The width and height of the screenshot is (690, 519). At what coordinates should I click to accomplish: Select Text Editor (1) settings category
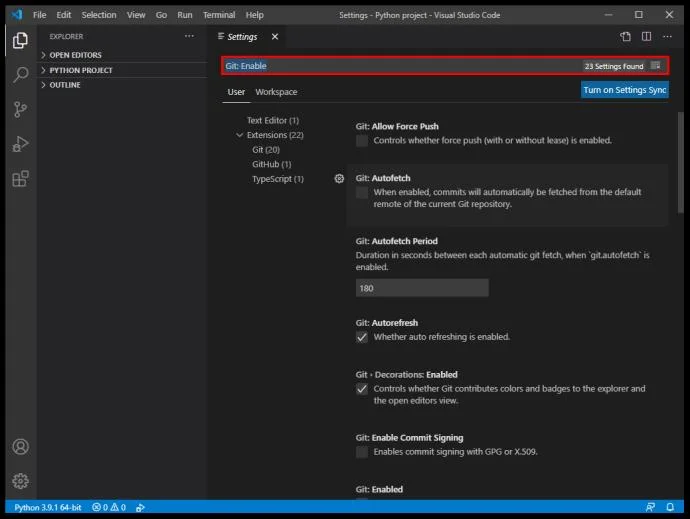272,120
